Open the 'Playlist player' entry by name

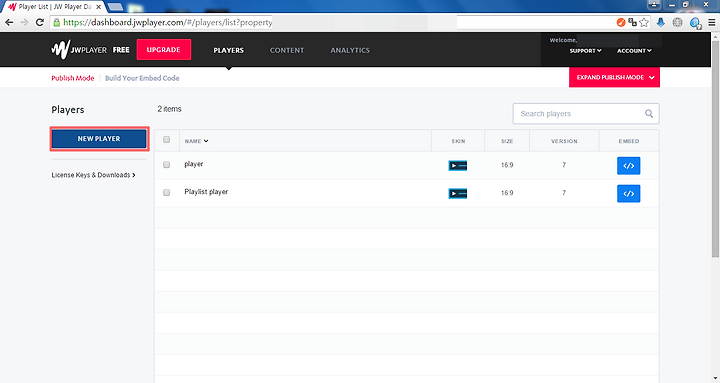click(206, 192)
